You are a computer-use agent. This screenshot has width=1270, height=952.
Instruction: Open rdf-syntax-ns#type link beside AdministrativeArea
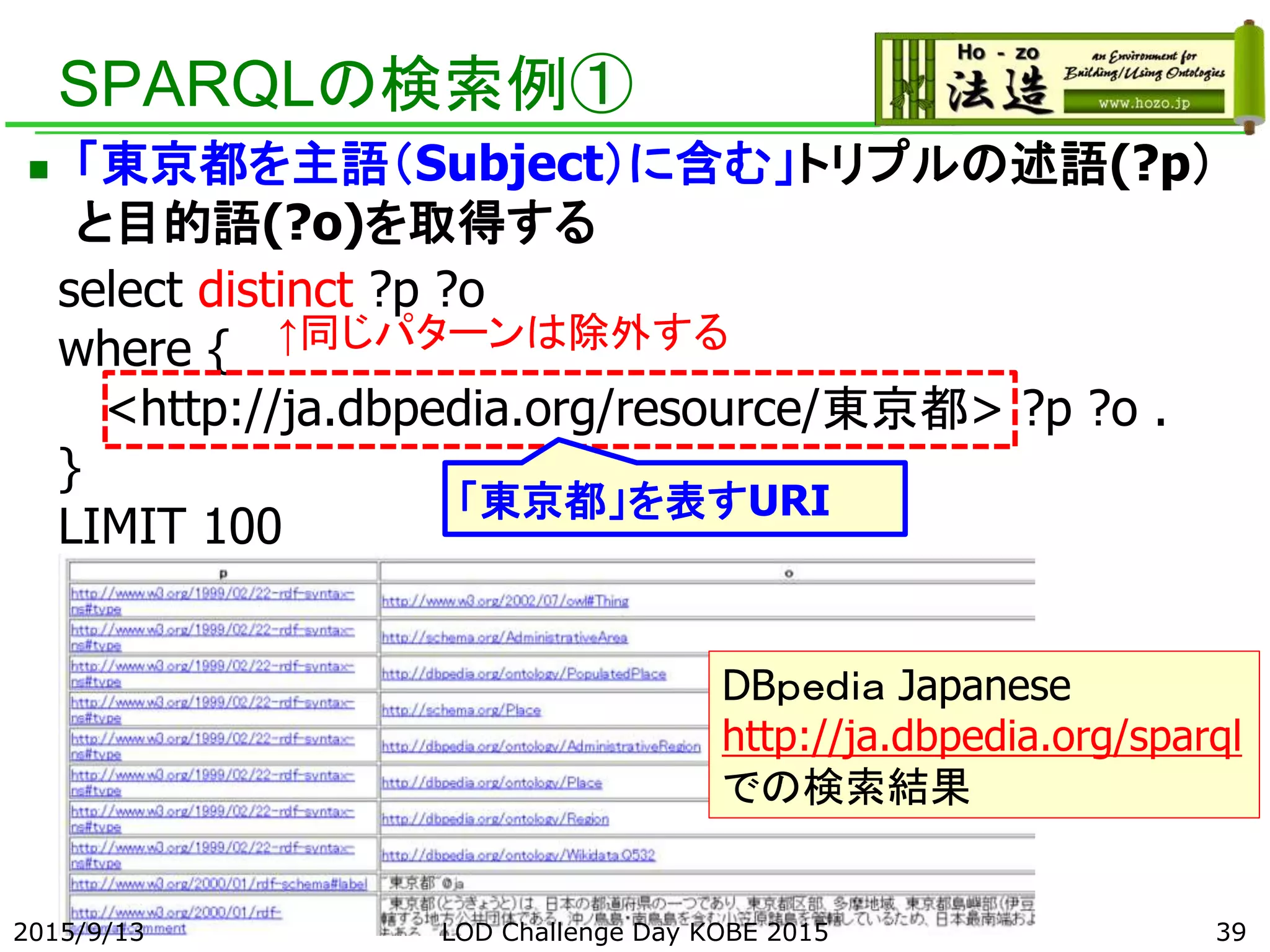(x=213, y=637)
